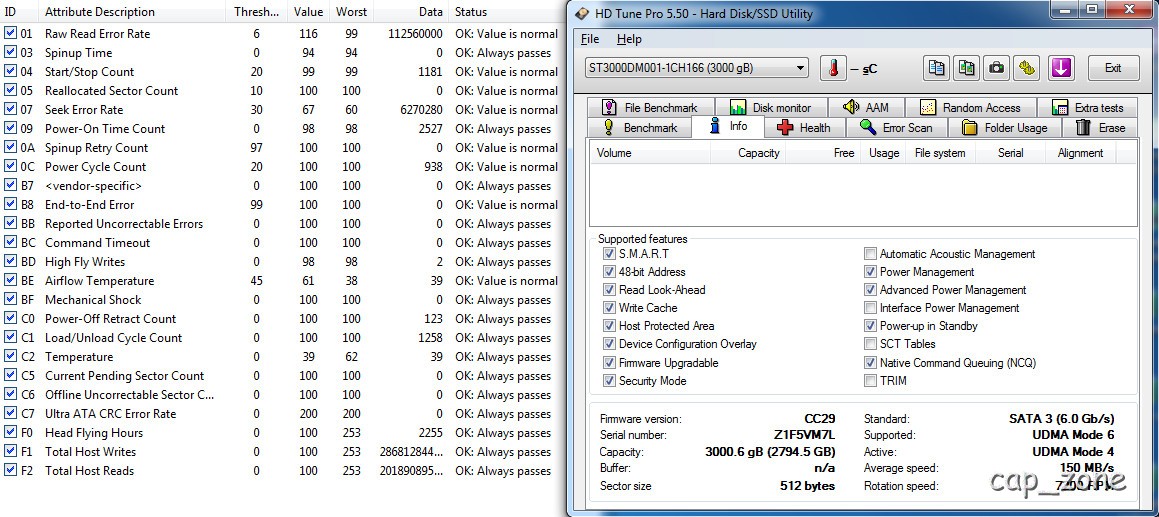Viewport: 1159px width, 517px height.
Task: Toggle the Firmware Upgradable checkbox
Action: [609, 362]
